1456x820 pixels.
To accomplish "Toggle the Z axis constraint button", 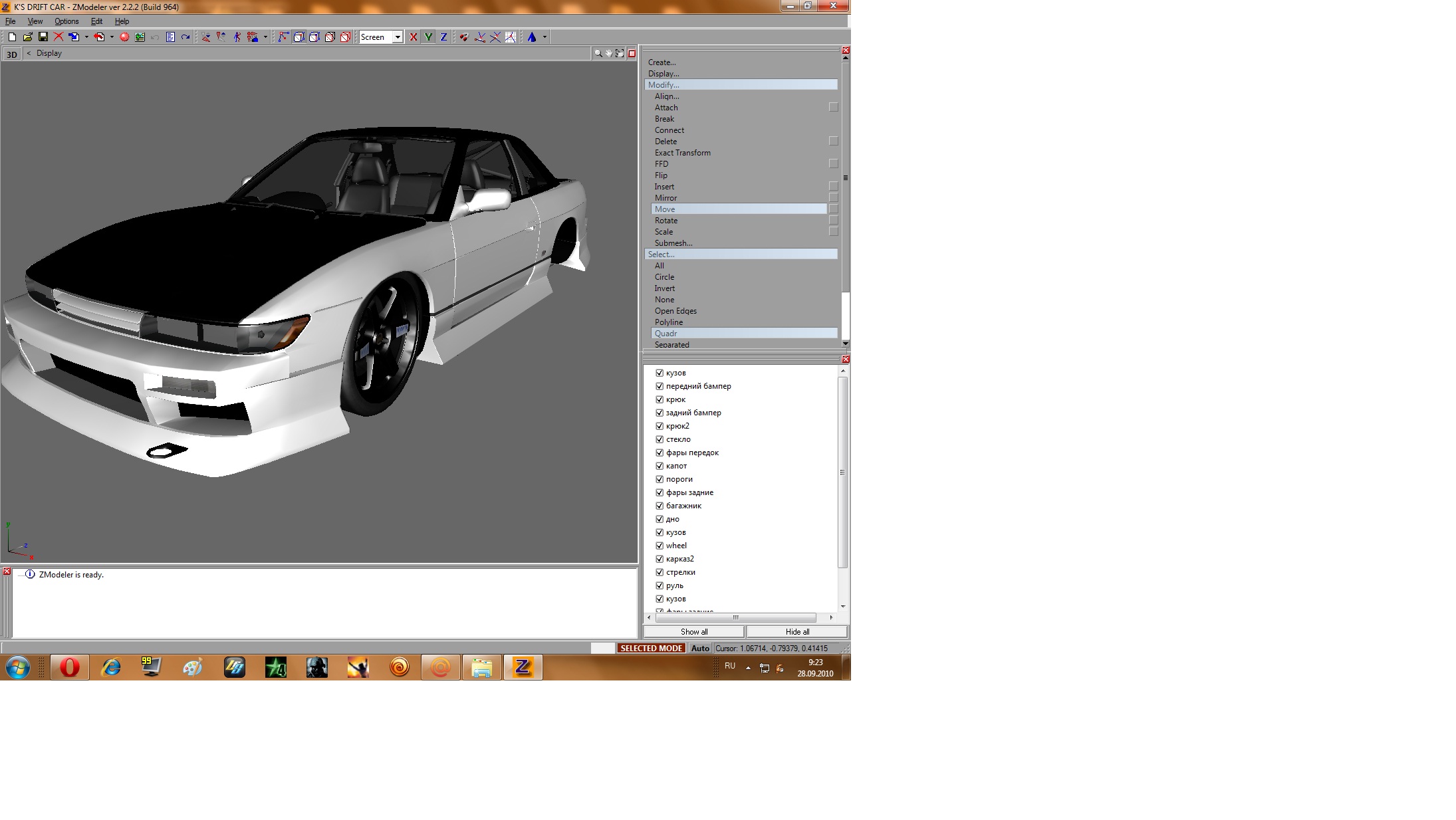I will tap(443, 37).
